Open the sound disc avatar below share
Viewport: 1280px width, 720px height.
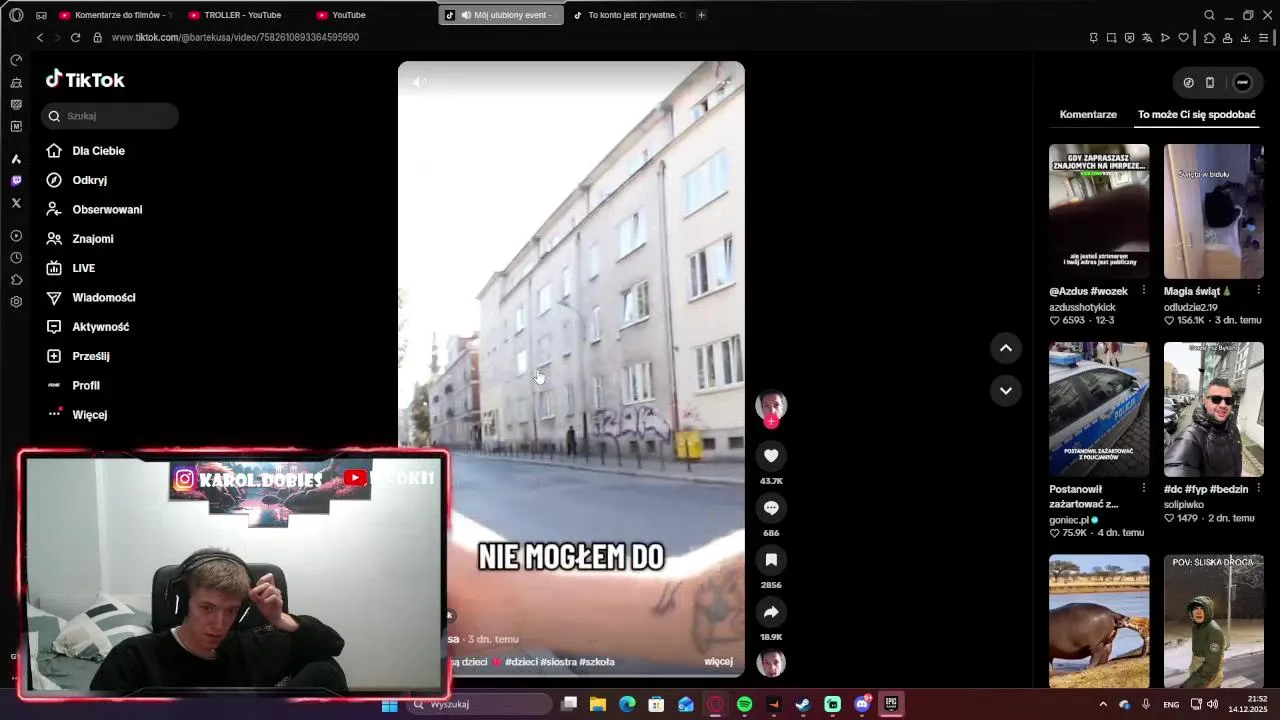pyautogui.click(x=771, y=663)
